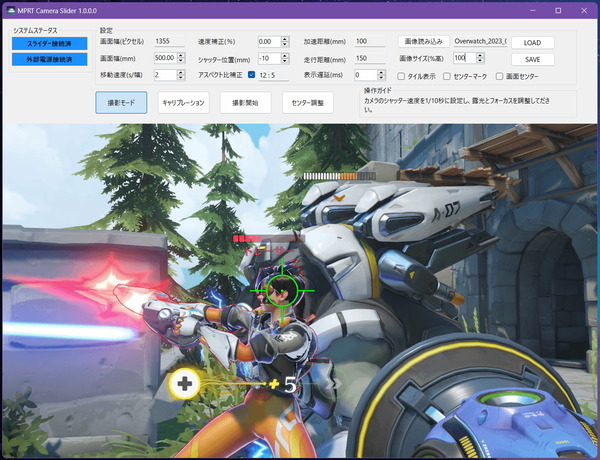Image resolution: width=600 pixels, height=460 pixels.
Task: Click the LOAD button
Action: [533, 43]
